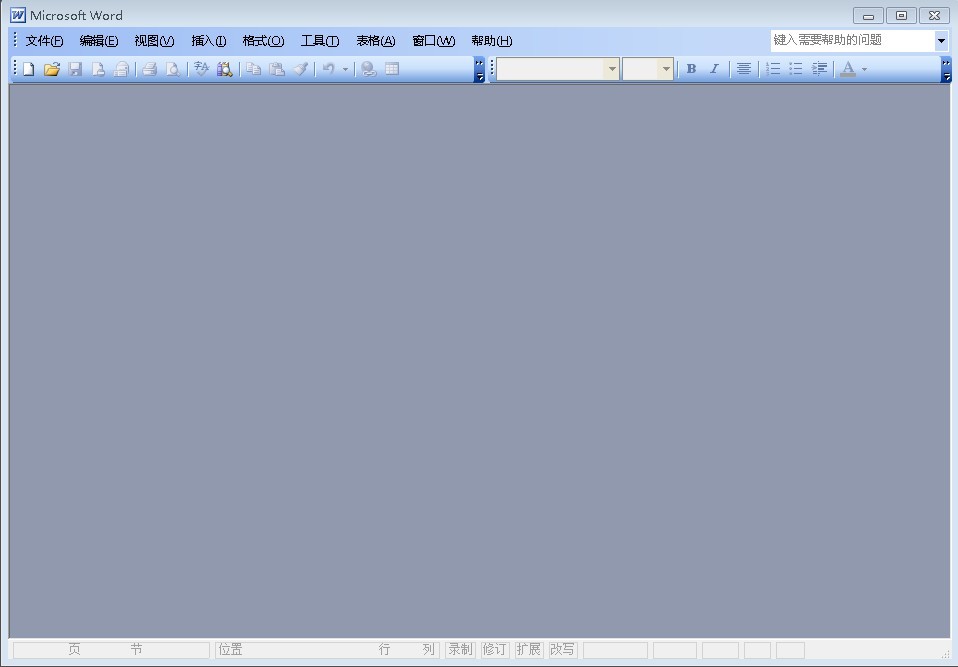Click the Insert Table grid icon
Screen dimensions: 958x667
point(392,69)
